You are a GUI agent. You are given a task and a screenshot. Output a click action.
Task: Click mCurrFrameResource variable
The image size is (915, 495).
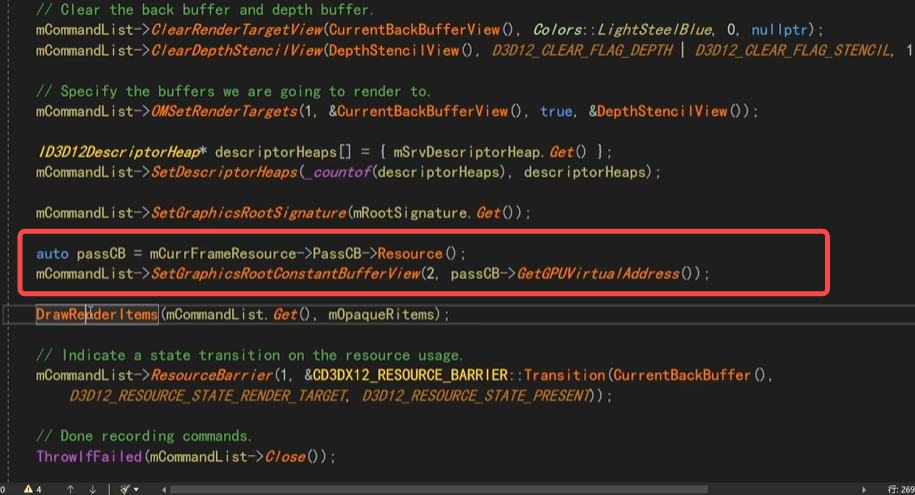point(222,254)
